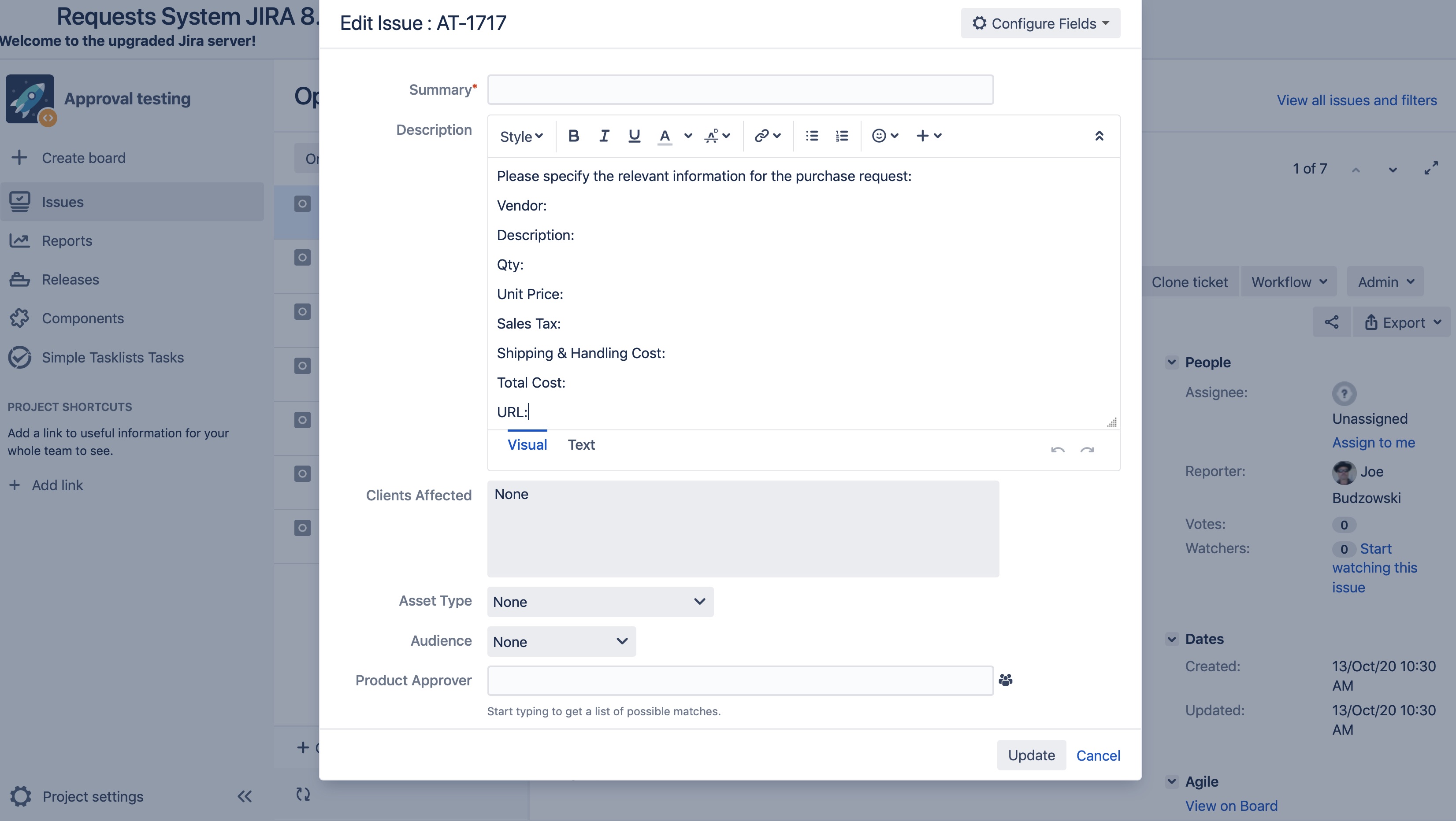Switch to the Text editing tab

coord(581,445)
